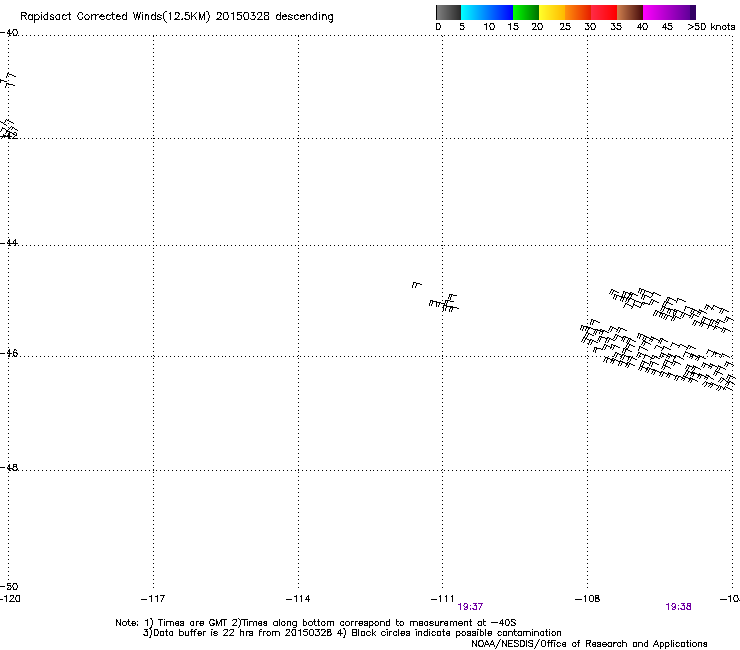Click the purple 19:37 time label
This screenshot has width=740, height=650.
(470, 607)
